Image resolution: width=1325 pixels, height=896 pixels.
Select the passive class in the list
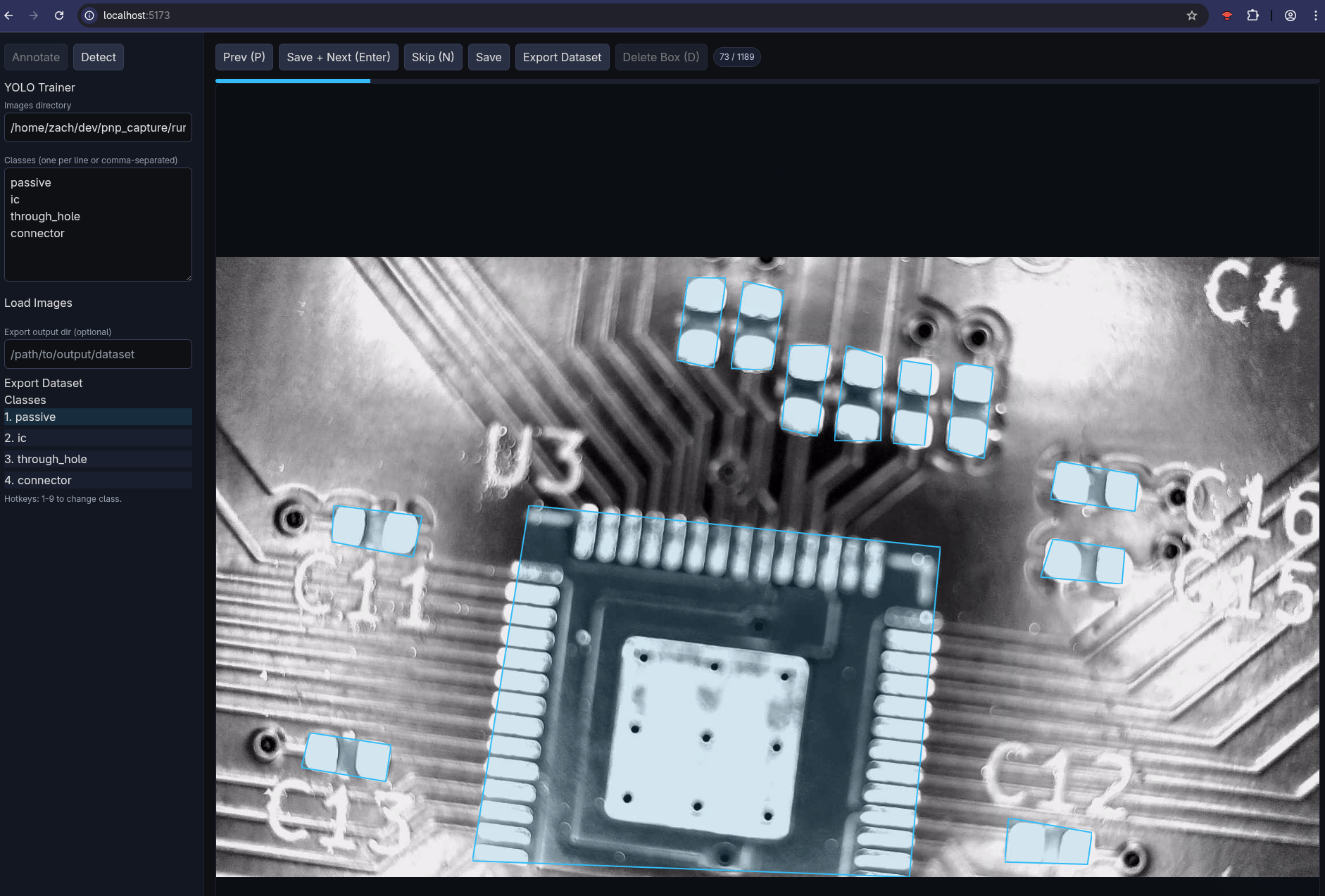[98, 417]
